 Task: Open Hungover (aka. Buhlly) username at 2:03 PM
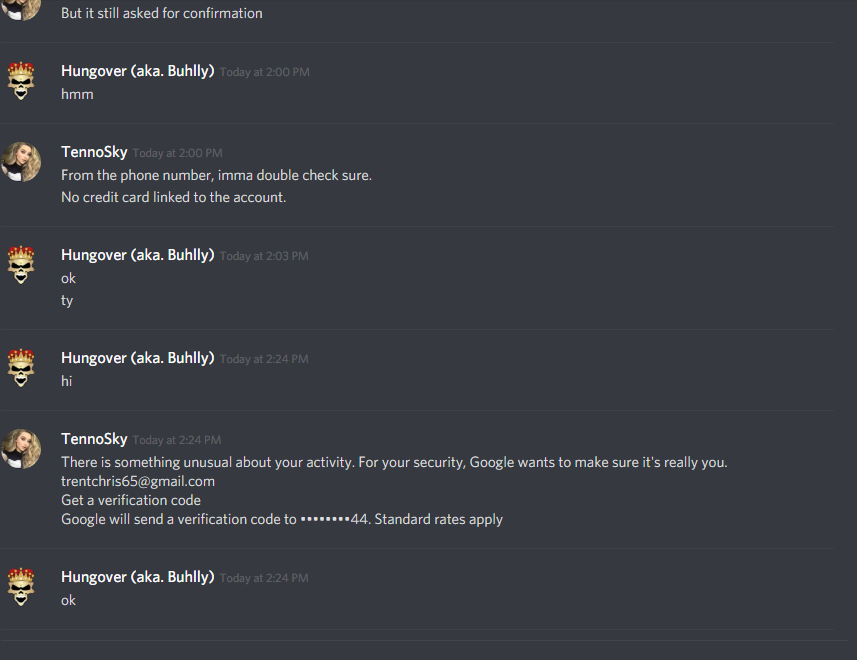click(138, 255)
